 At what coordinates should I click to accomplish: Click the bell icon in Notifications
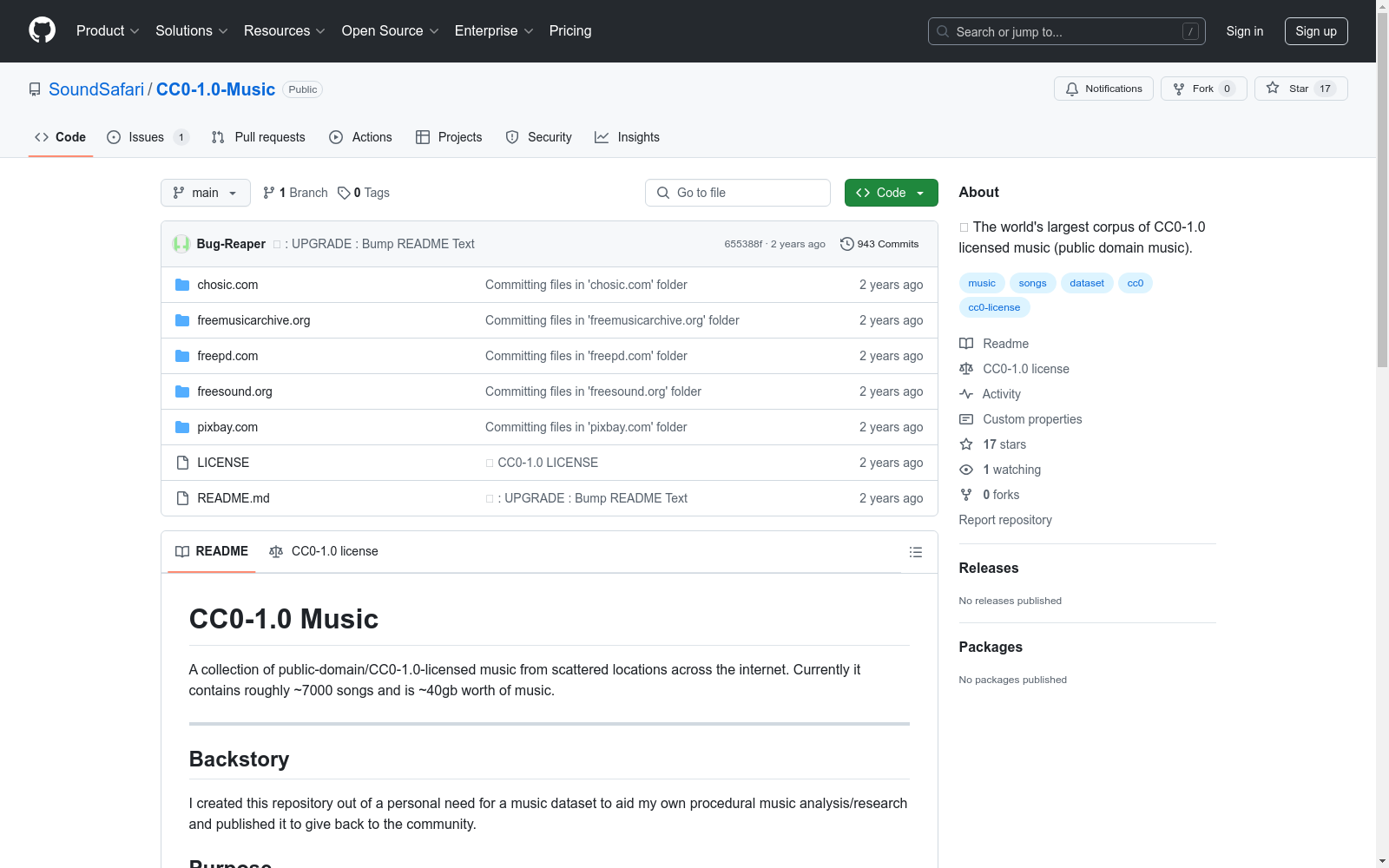pos(1072,89)
